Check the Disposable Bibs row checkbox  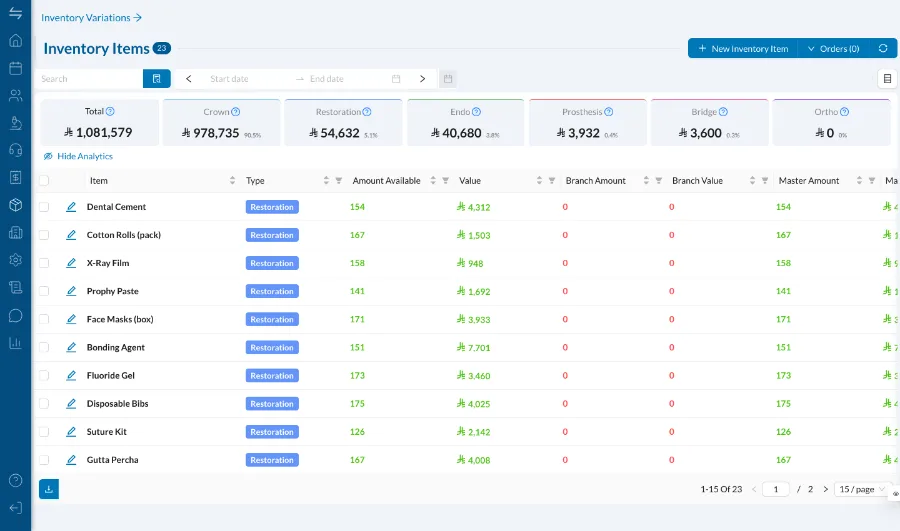pos(44,404)
